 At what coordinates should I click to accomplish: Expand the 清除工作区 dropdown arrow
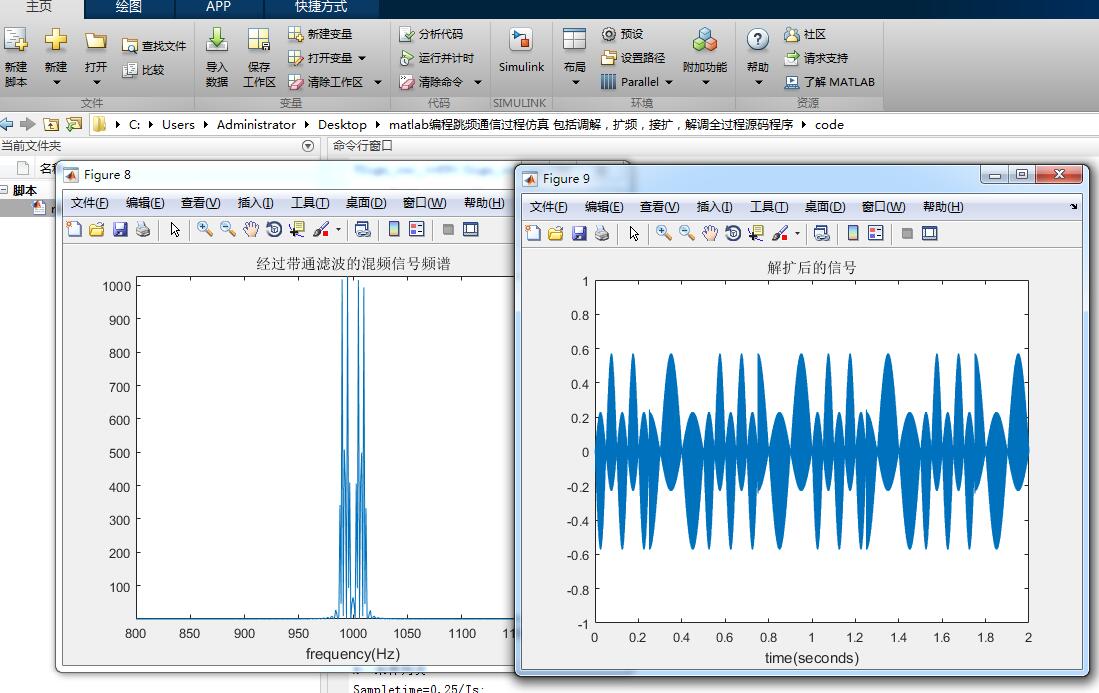pos(378,82)
